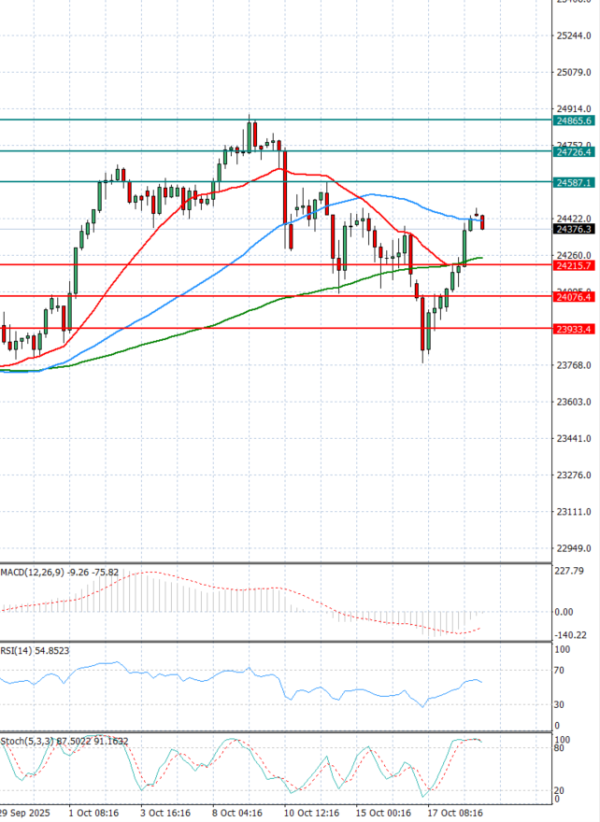Click the 1 Oct 08:16 time label

(x=93, y=814)
